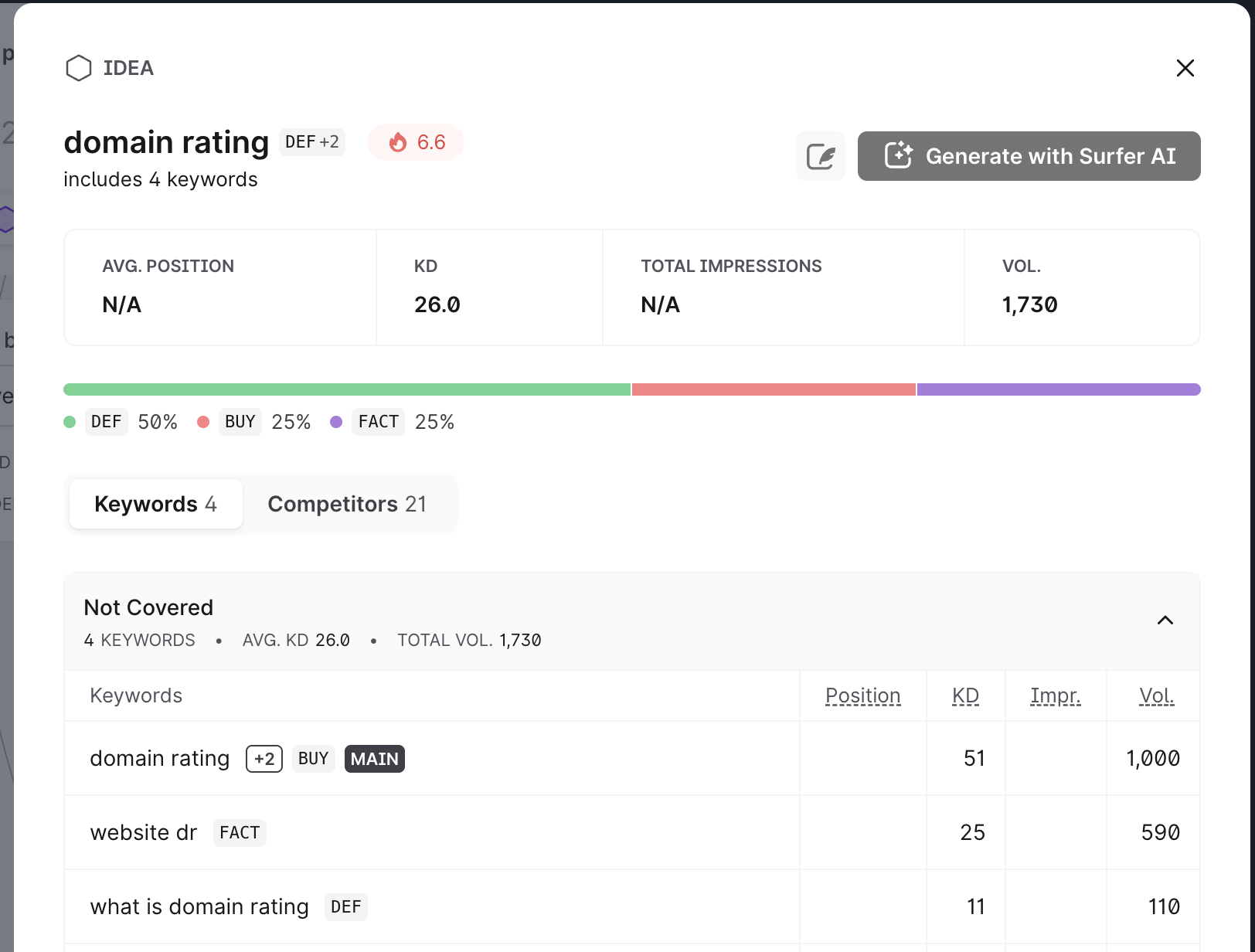Switch to the Competitors tab

tap(347, 504)
